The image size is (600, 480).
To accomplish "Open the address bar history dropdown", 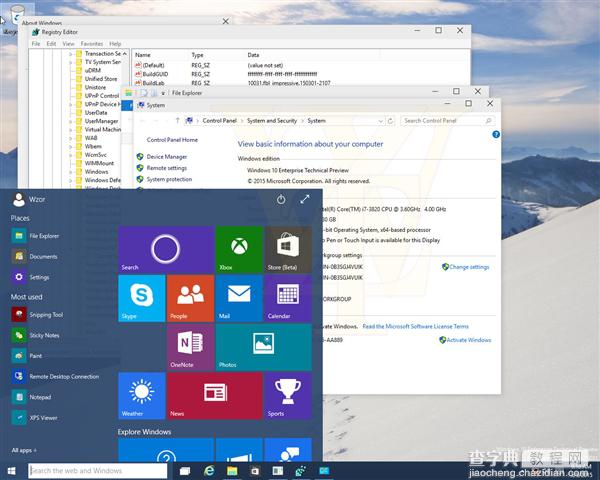I will pos(380,121).
